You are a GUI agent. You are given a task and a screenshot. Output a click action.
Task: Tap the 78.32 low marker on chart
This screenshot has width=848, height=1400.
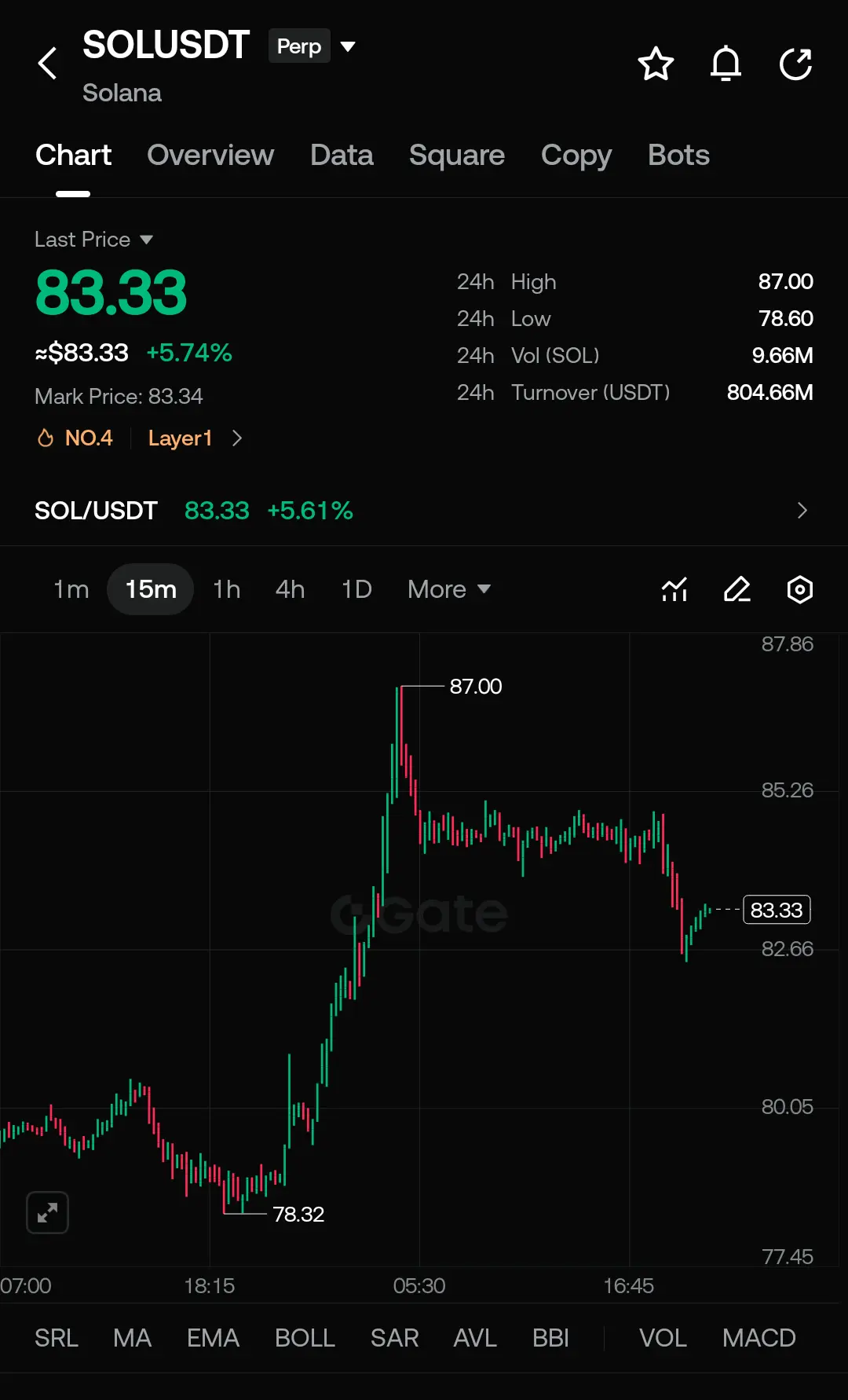(298, 1214)
